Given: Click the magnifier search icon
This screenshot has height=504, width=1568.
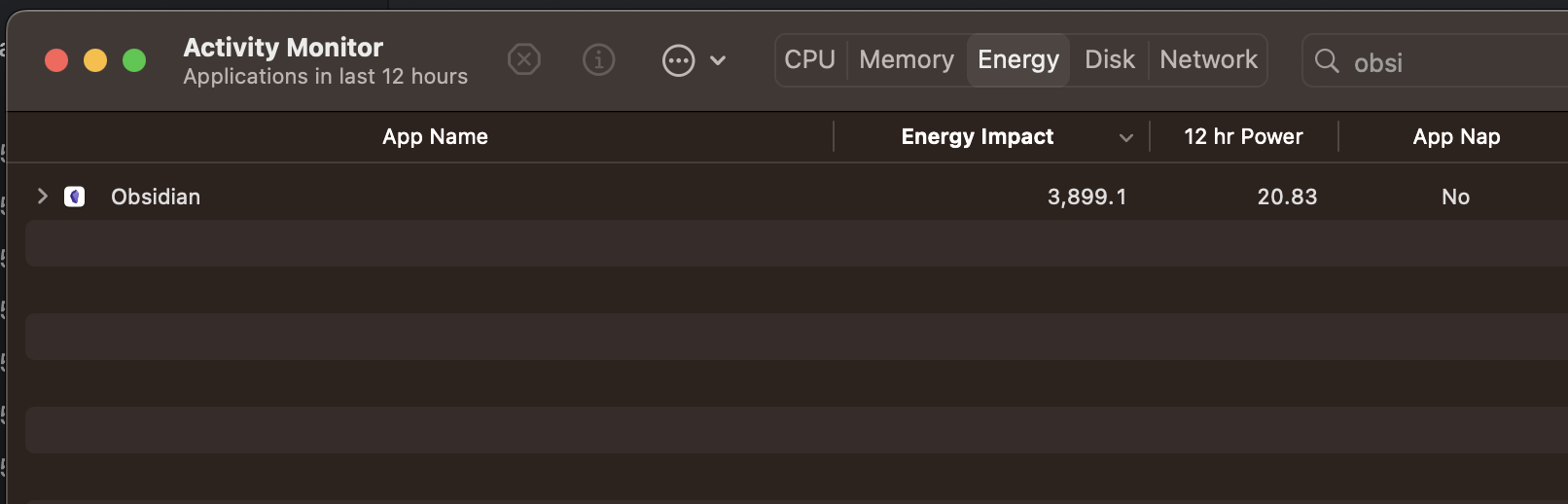Looking at the screenshot, I should pyautogui.click(x=1327, y=61).
